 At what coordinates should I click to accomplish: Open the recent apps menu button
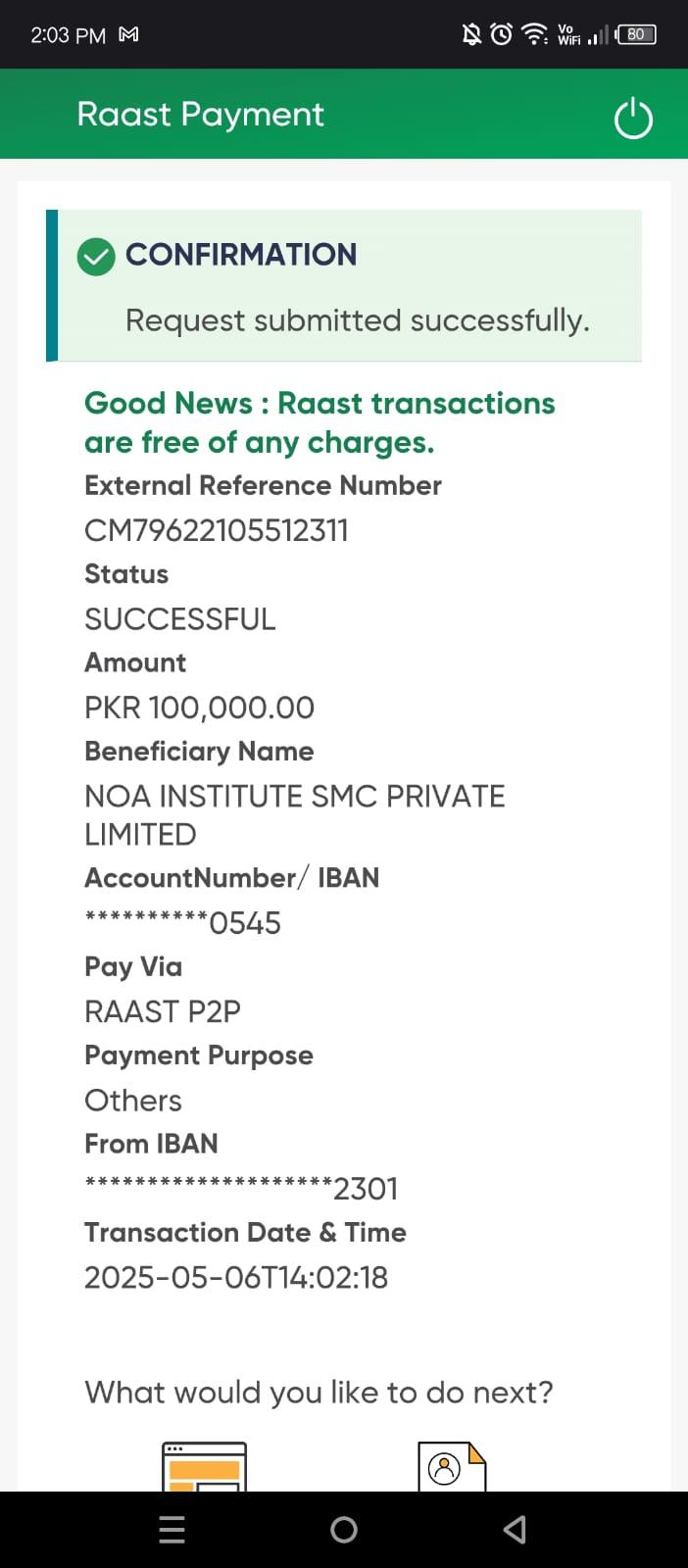click(x=172, y=1530)
